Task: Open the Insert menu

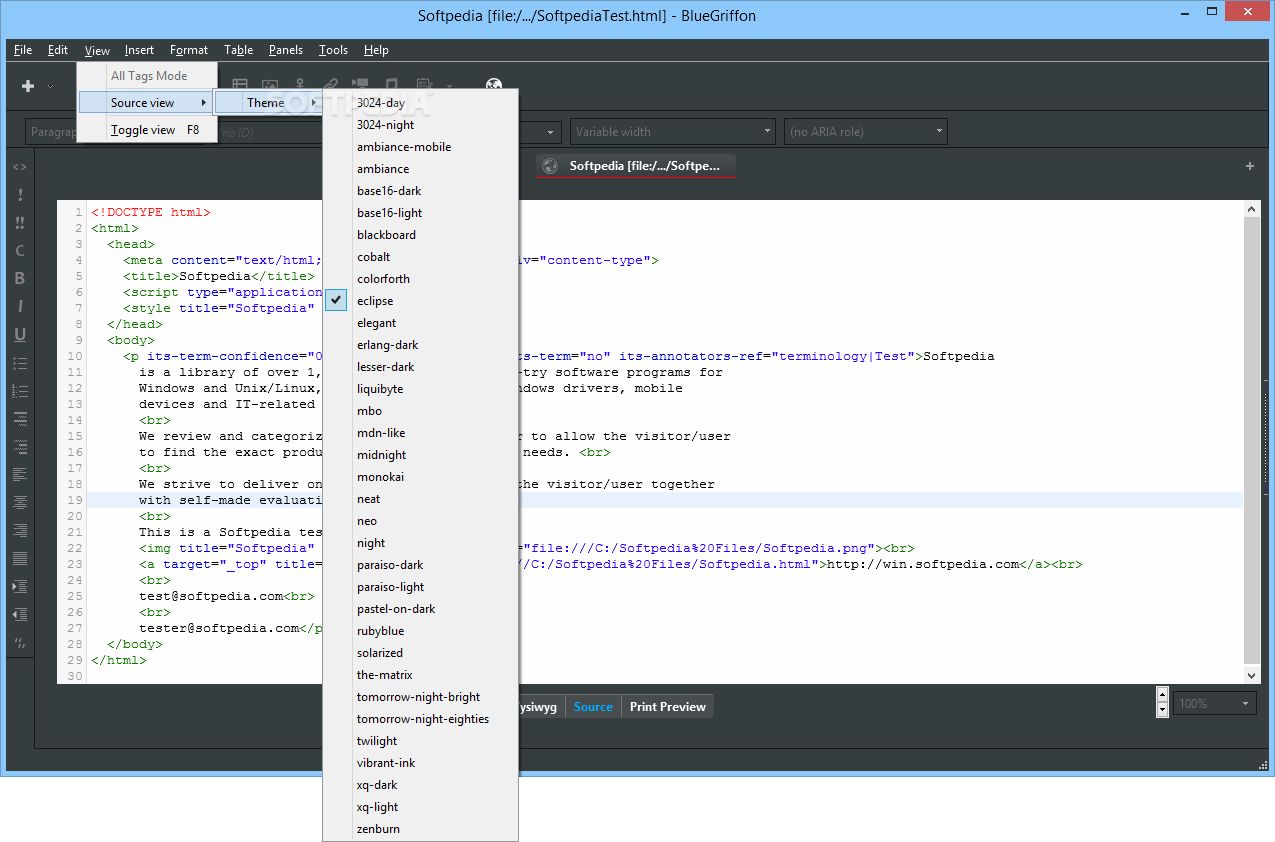Action: click(x=139, y=50)
